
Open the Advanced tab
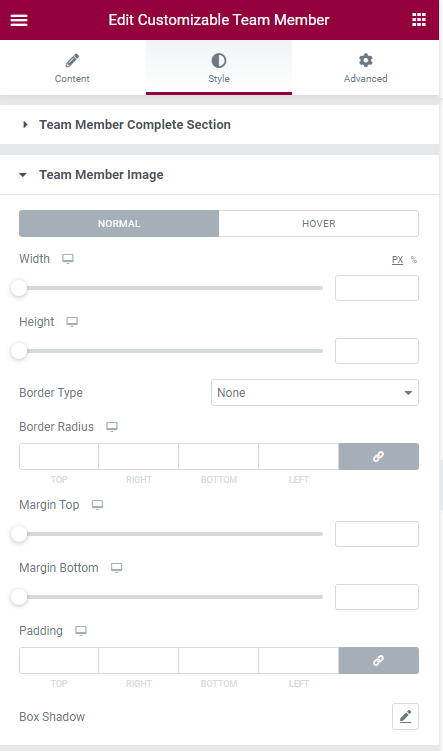tap(365, 68)
